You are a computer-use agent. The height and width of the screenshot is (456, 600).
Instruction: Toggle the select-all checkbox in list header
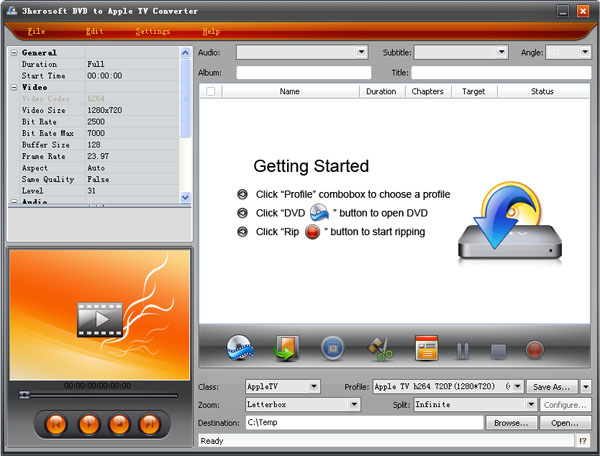point(210,91)
